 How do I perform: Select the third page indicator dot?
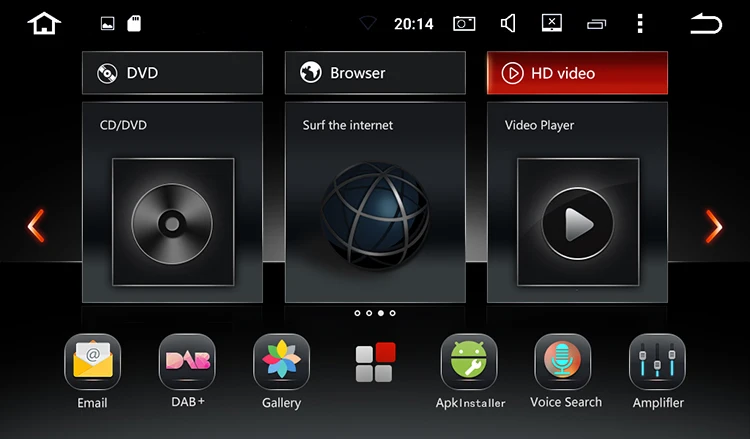pos(381,313)
